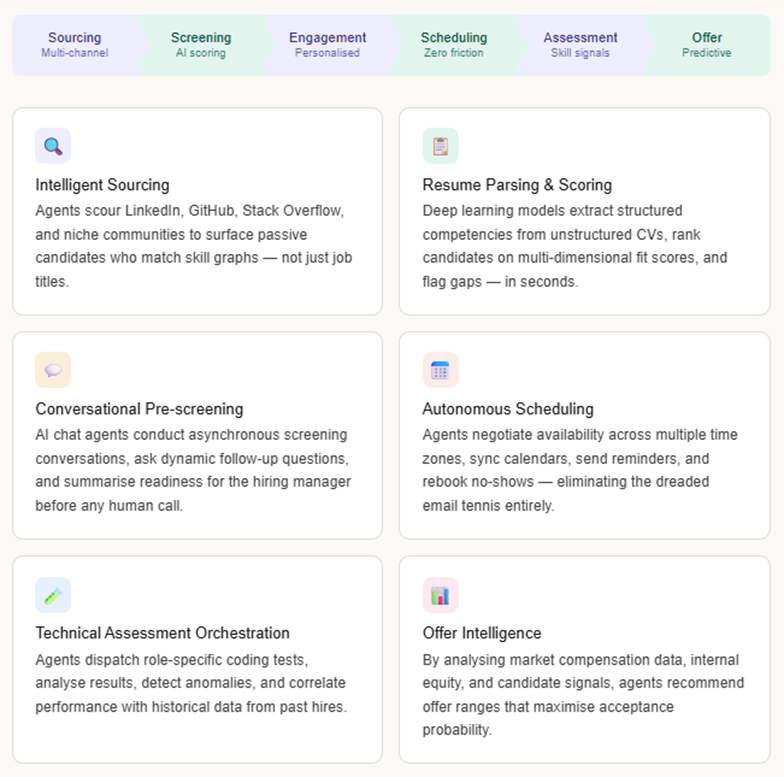The height and width of the screenshot is (777, 784).
Task: Open the Resume Parsing & Scoring heading
Action: (517, 185)
